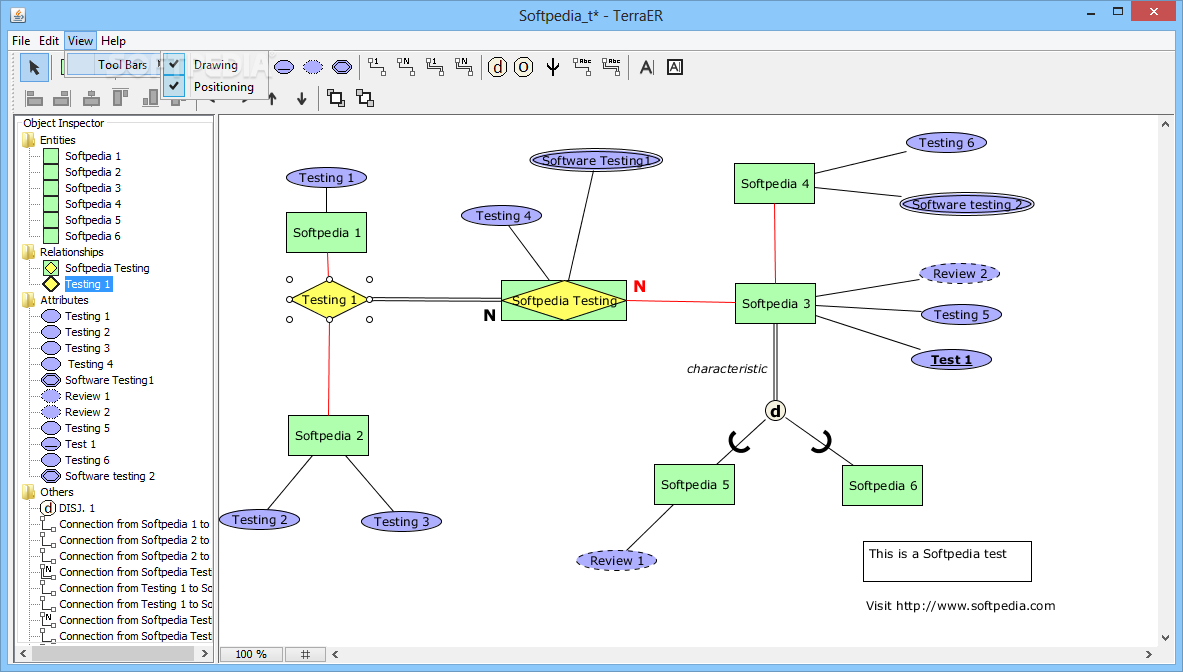Viewport: 1183px width, 672px height.
Task: Choose the plain text 'A' tool
Action: tap(647, 67)
